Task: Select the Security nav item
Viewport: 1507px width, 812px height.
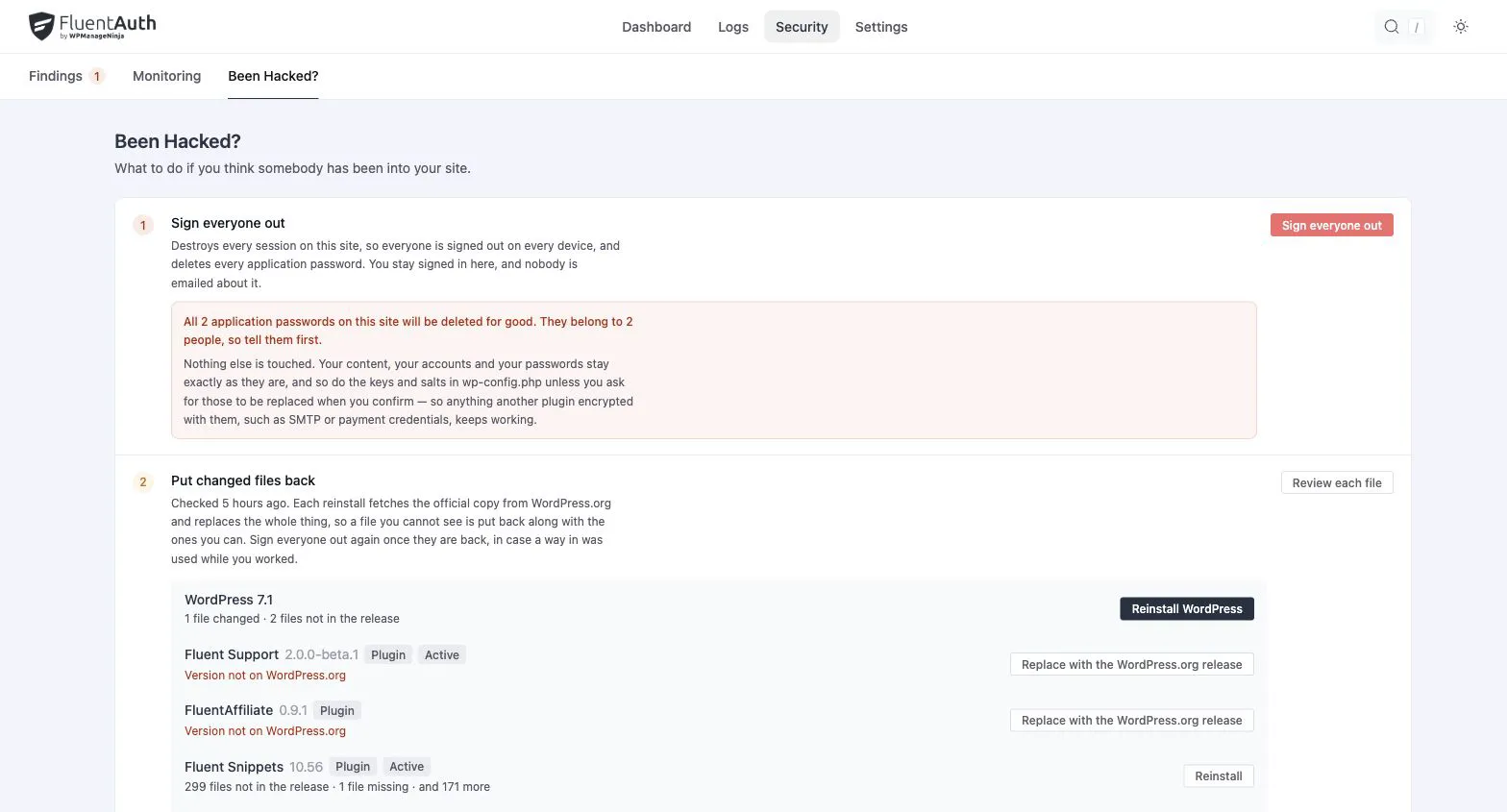Action: [x=802, y=27]
